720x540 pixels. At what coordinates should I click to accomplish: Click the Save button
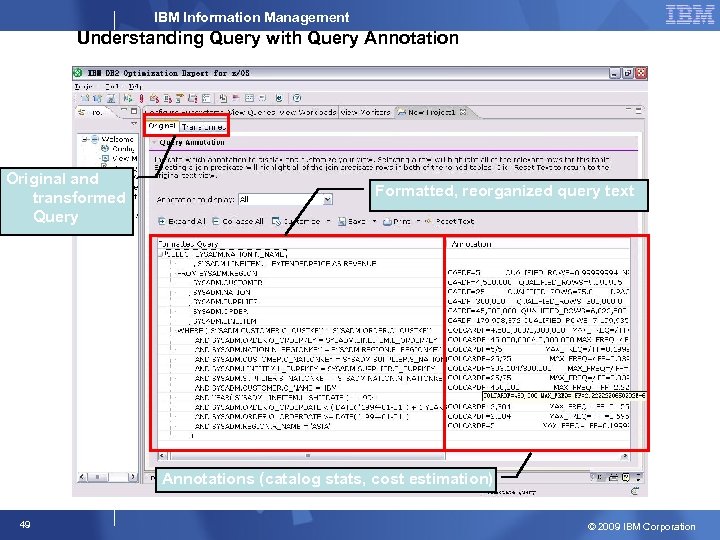tap(352, 221)
